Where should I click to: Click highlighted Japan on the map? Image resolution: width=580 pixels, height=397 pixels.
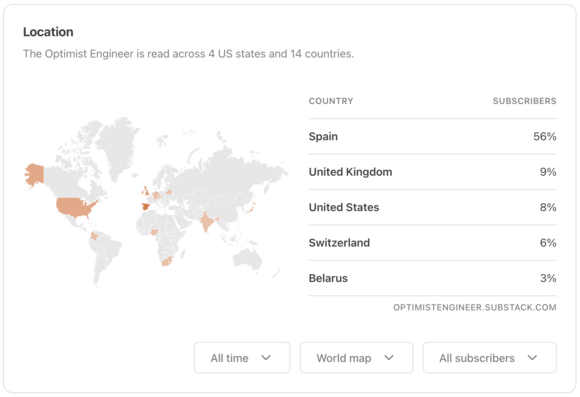tap(250, 209)
